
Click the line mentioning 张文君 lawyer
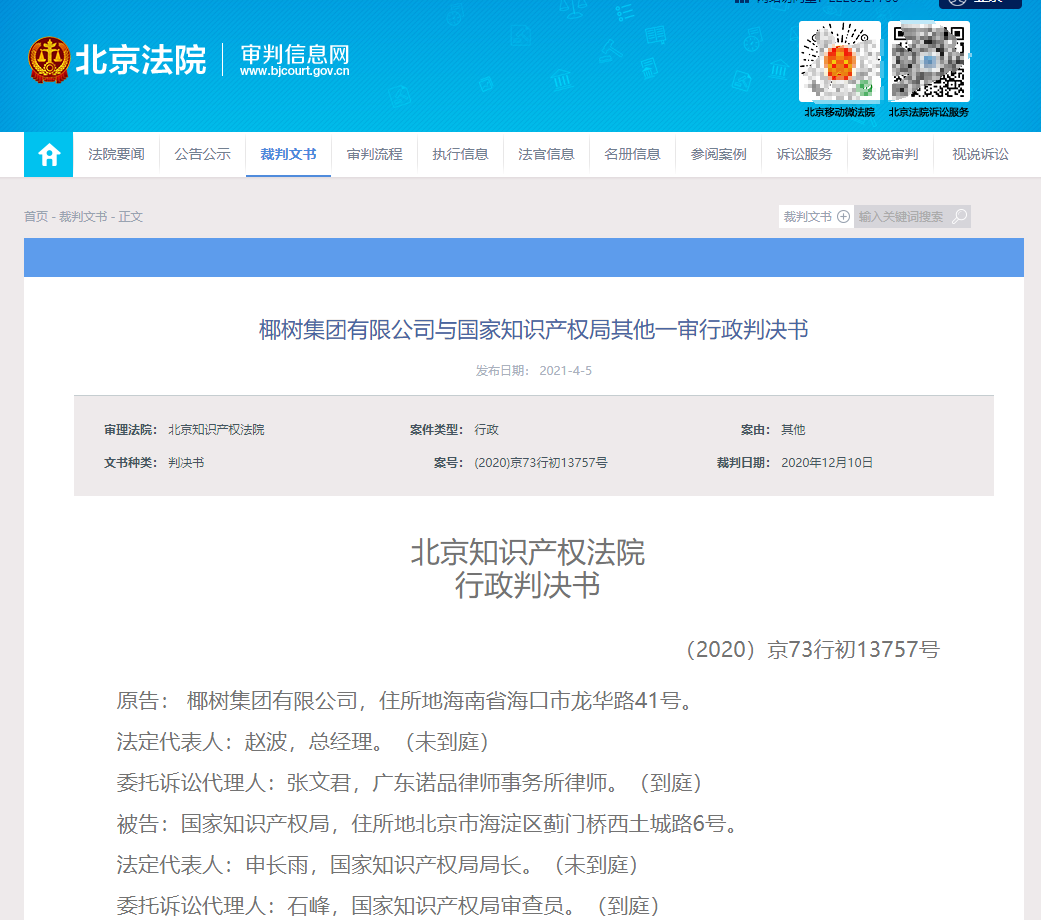click(410, 783)
